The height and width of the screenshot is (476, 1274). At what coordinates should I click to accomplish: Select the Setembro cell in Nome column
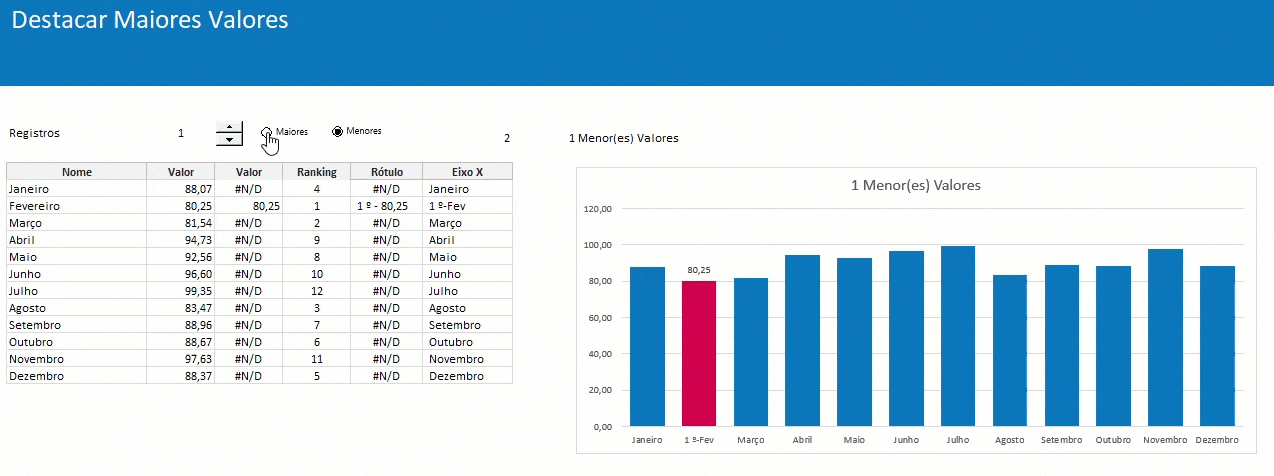point(77,325)
